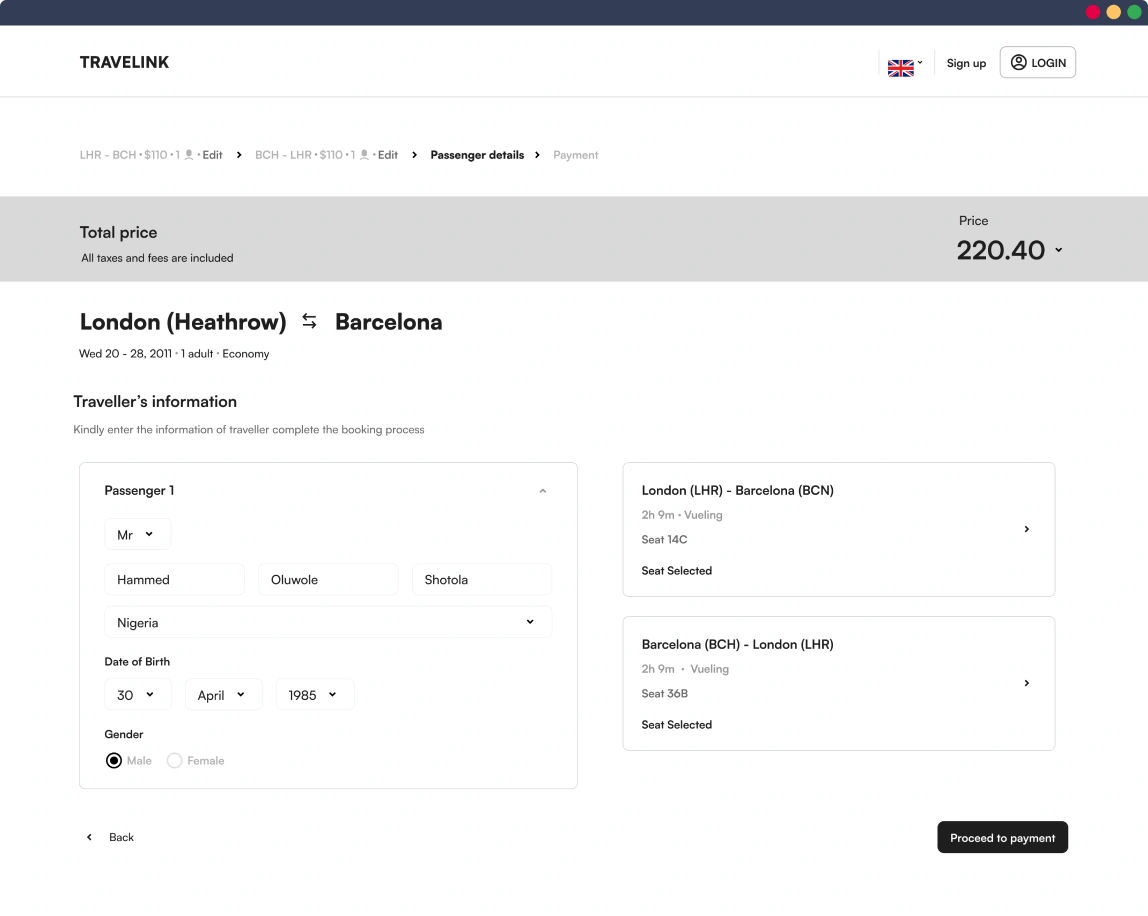Image resolution: width=1148 pixels, height=916 pixels.
Task: Click the Proceed to payment button
Action: (x=1002, y=838)
